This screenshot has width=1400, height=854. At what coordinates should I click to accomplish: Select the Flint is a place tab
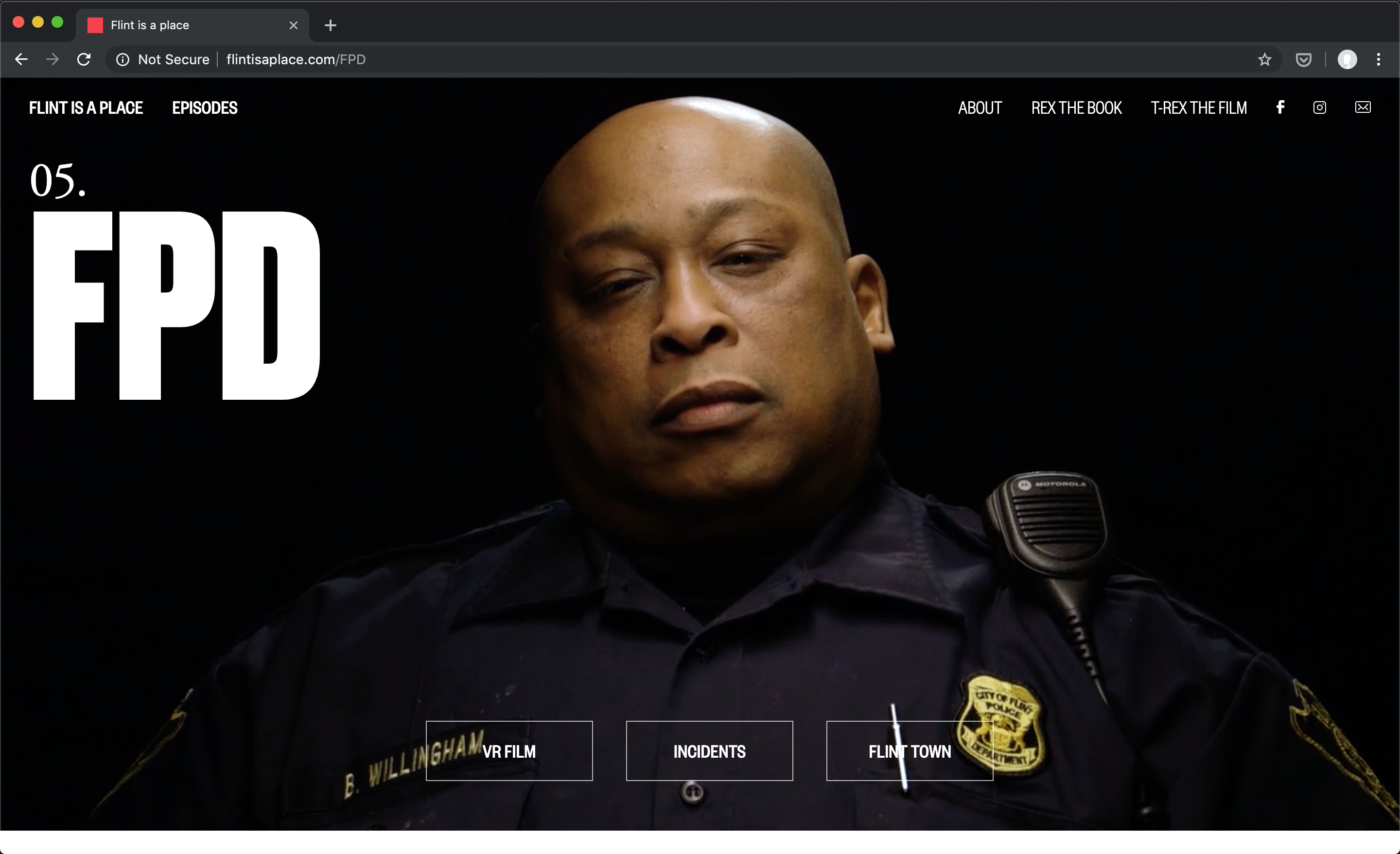click(192, 26)
